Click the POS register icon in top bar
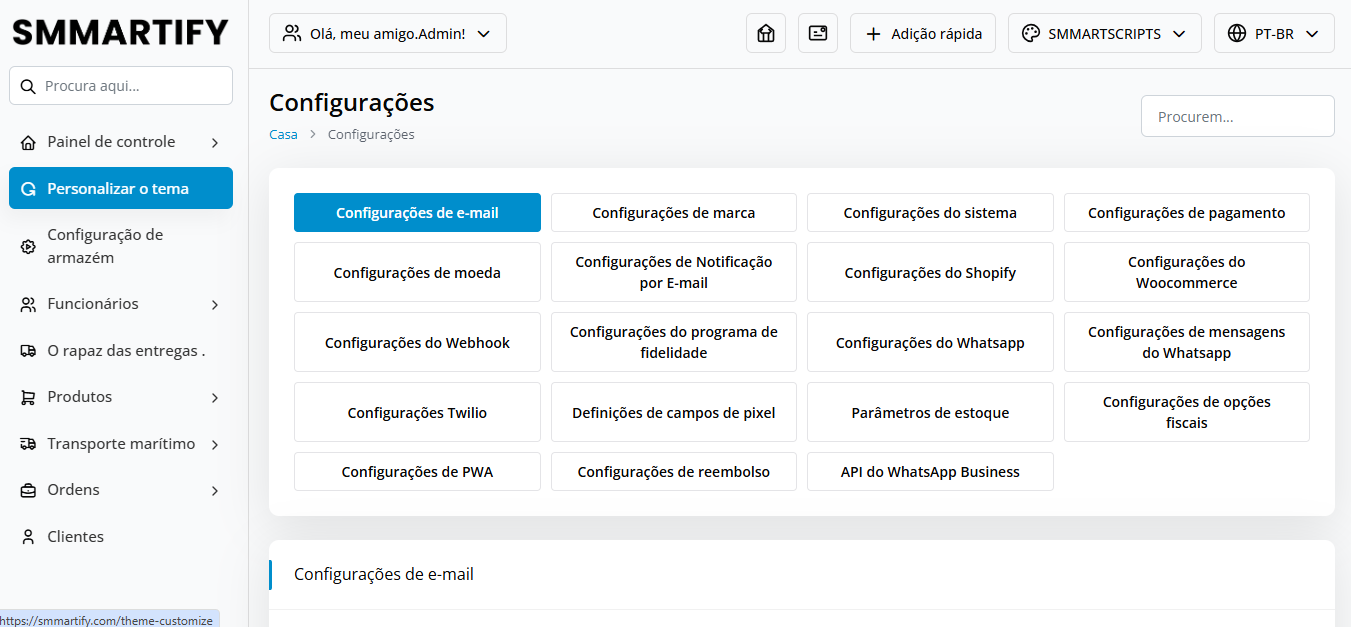The height and width of the screenshot is (627, 1351). click(x=818, y=33)
